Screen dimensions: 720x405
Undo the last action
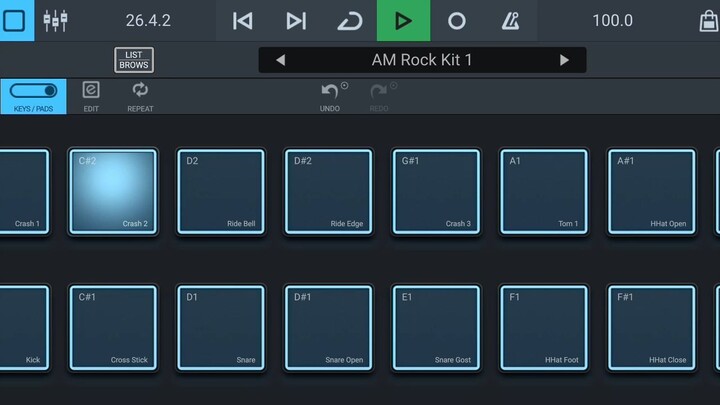(330, 95)
